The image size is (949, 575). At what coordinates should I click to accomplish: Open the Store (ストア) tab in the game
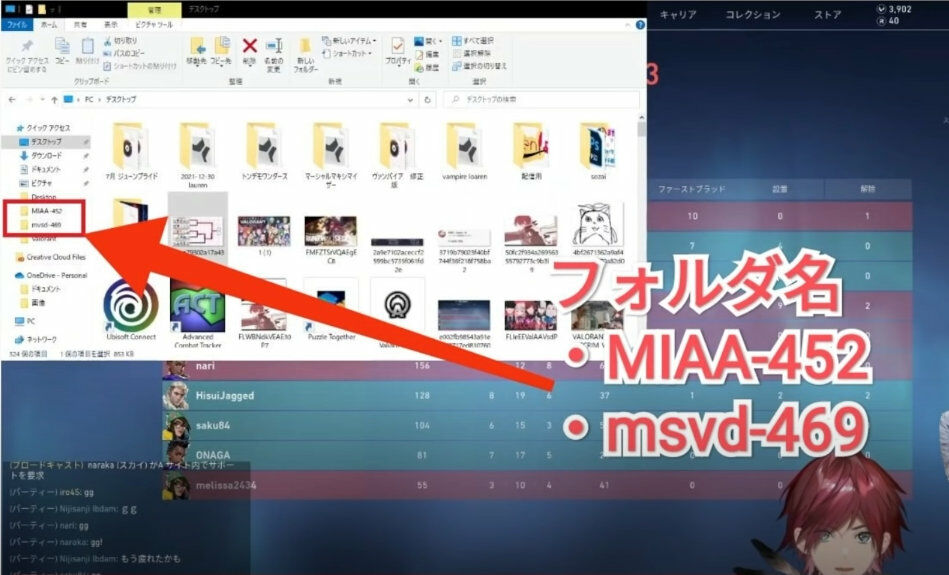pos(827,15)
